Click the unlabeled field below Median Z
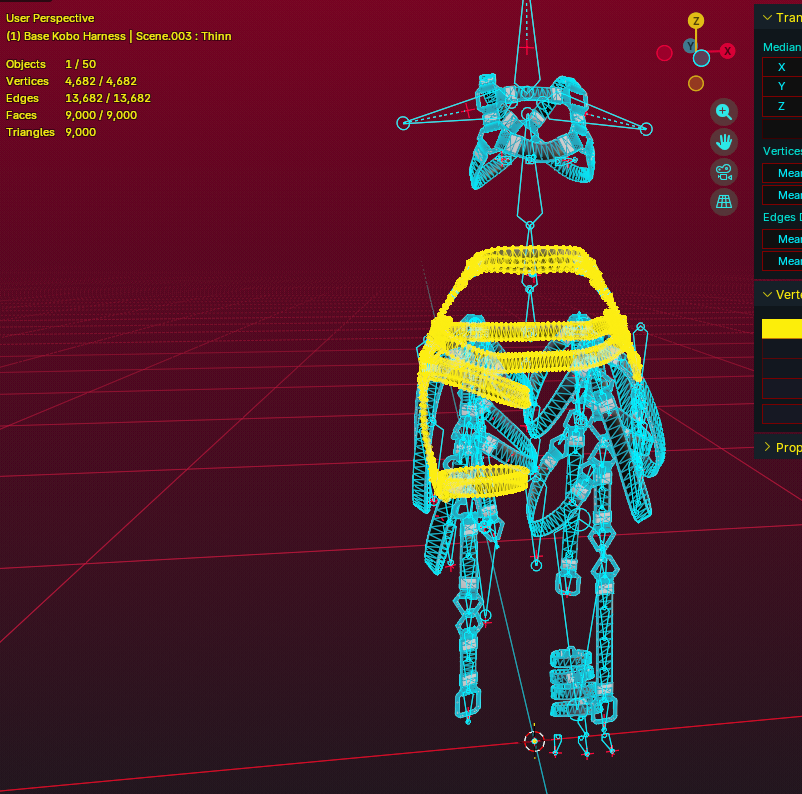The image size is (802, 794). [782, 128]
